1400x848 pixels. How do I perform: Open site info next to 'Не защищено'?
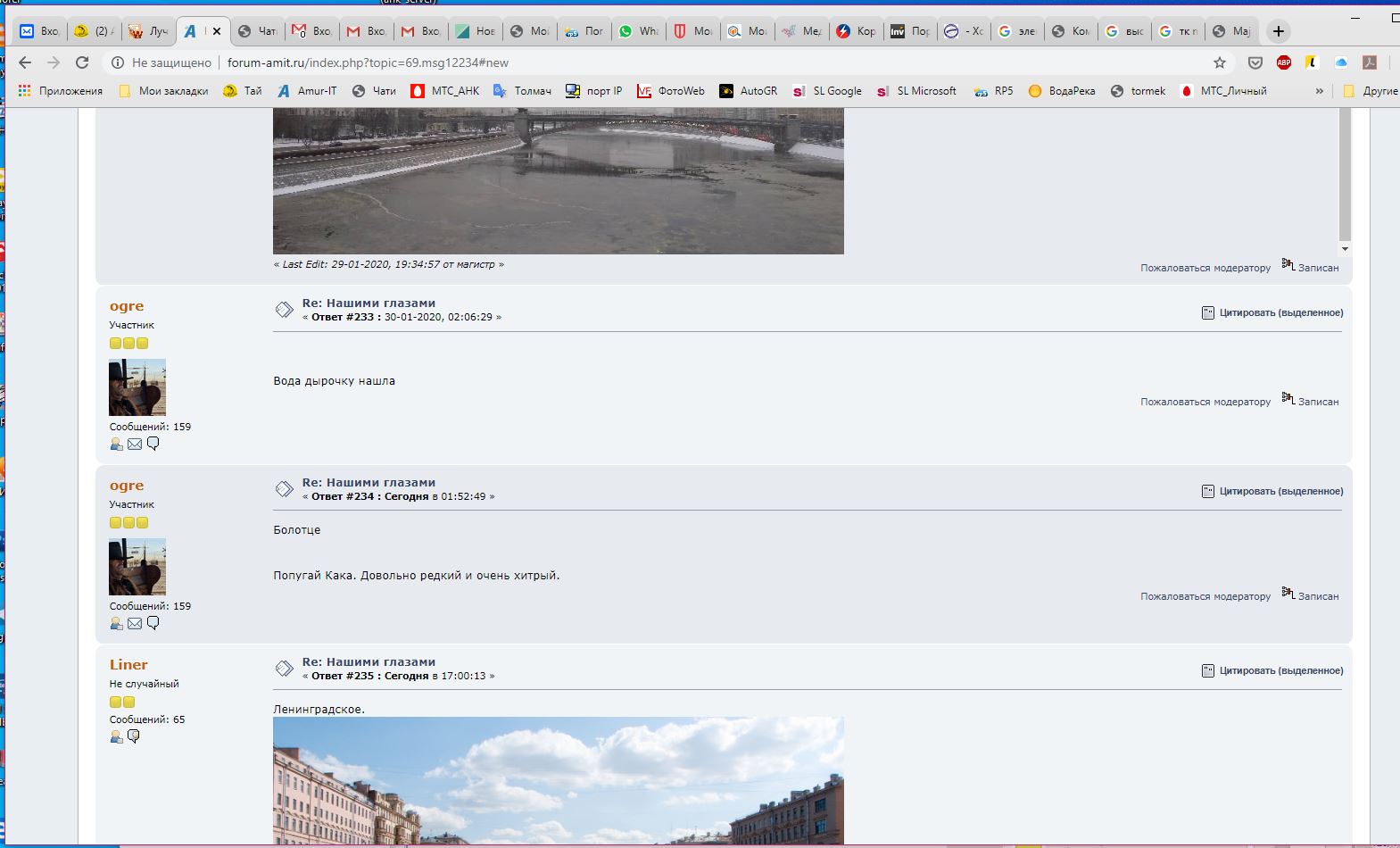coord(117,62)
